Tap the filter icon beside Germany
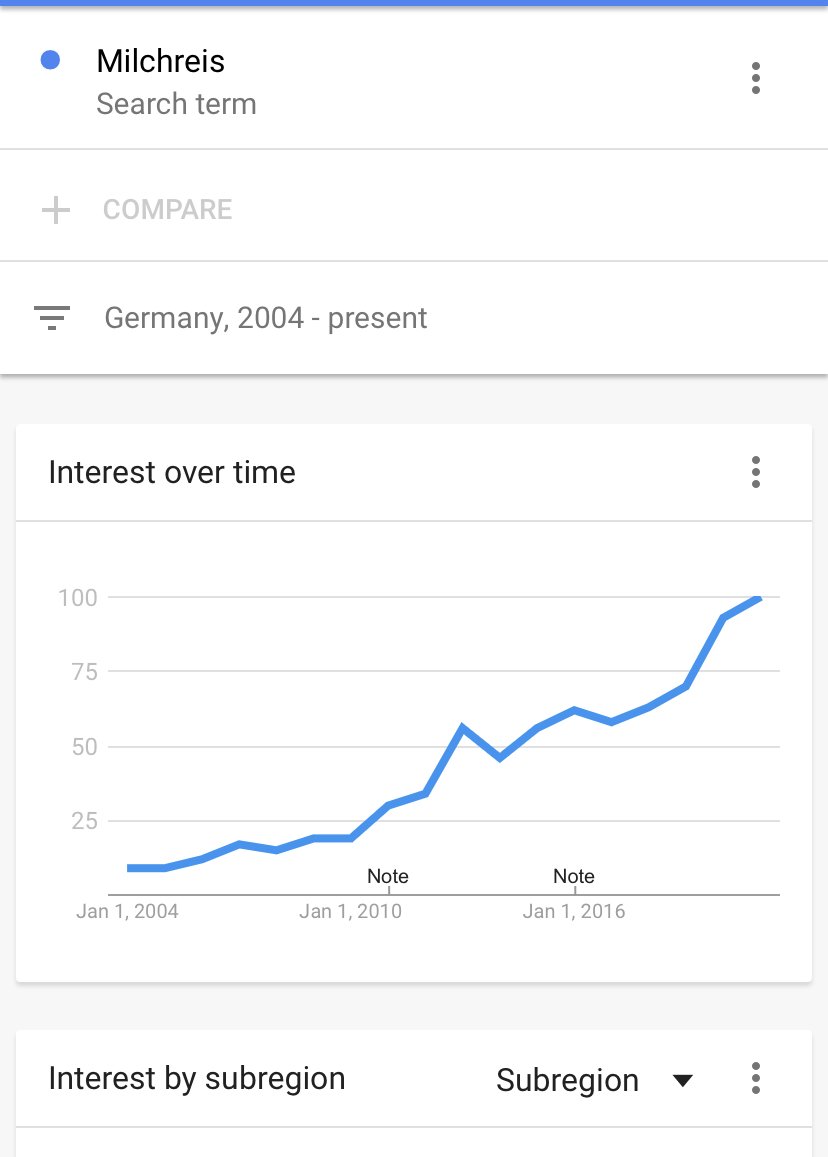The height and width of the screenshot is (1157, 828). click(x=52, y=318)
